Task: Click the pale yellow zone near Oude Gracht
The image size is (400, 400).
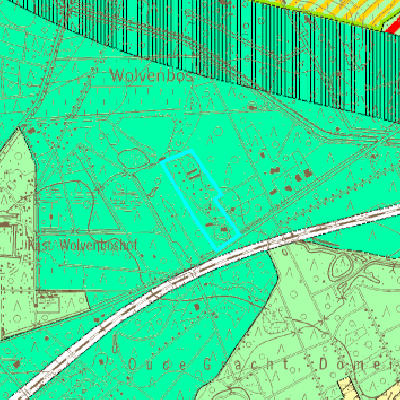Action: 347,389
